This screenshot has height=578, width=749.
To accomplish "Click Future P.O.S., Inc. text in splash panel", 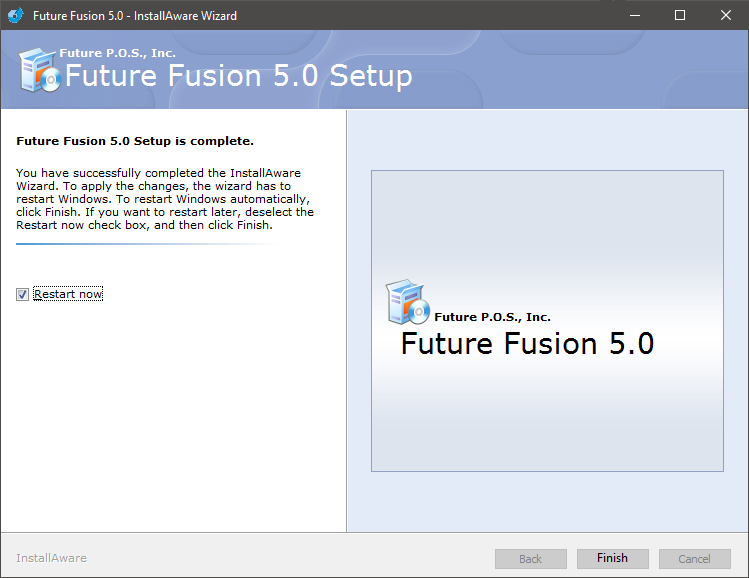I will click(492, 317).
